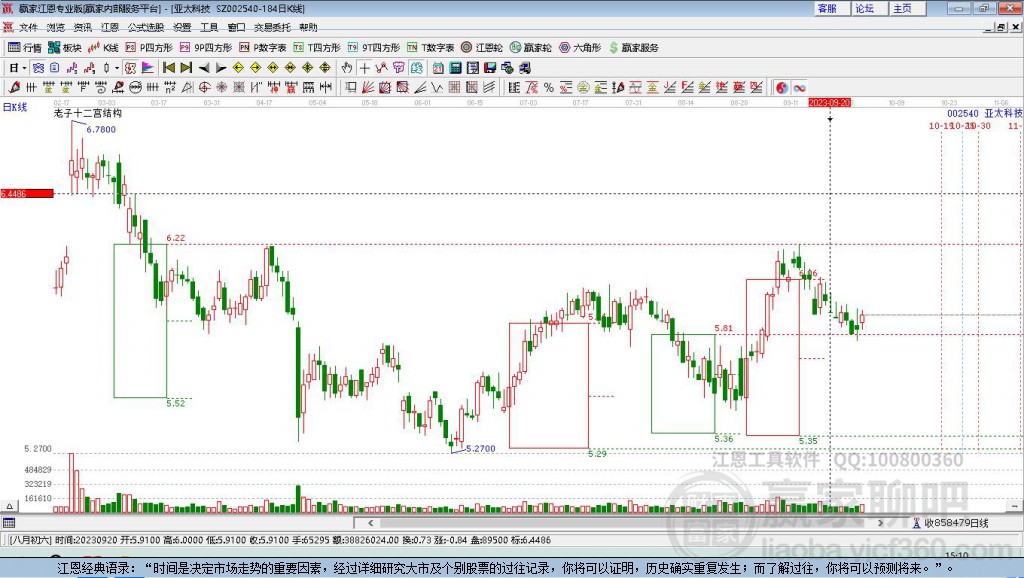Open the 江恩轮 Gann wheel

point(482,48)
